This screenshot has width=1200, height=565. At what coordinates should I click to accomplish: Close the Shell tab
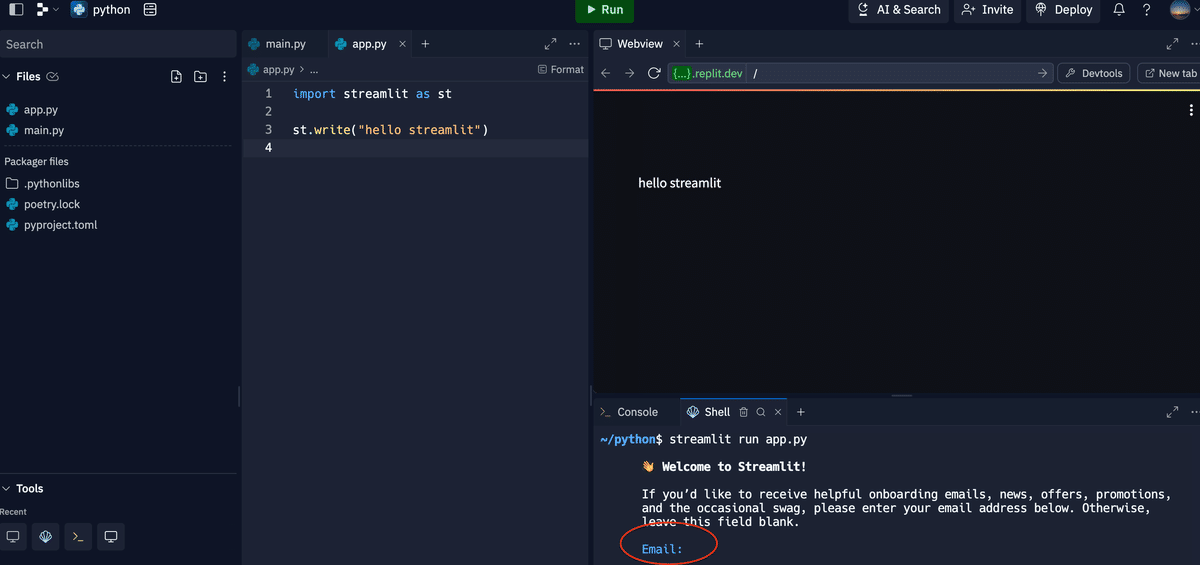(x=778, y=412)
